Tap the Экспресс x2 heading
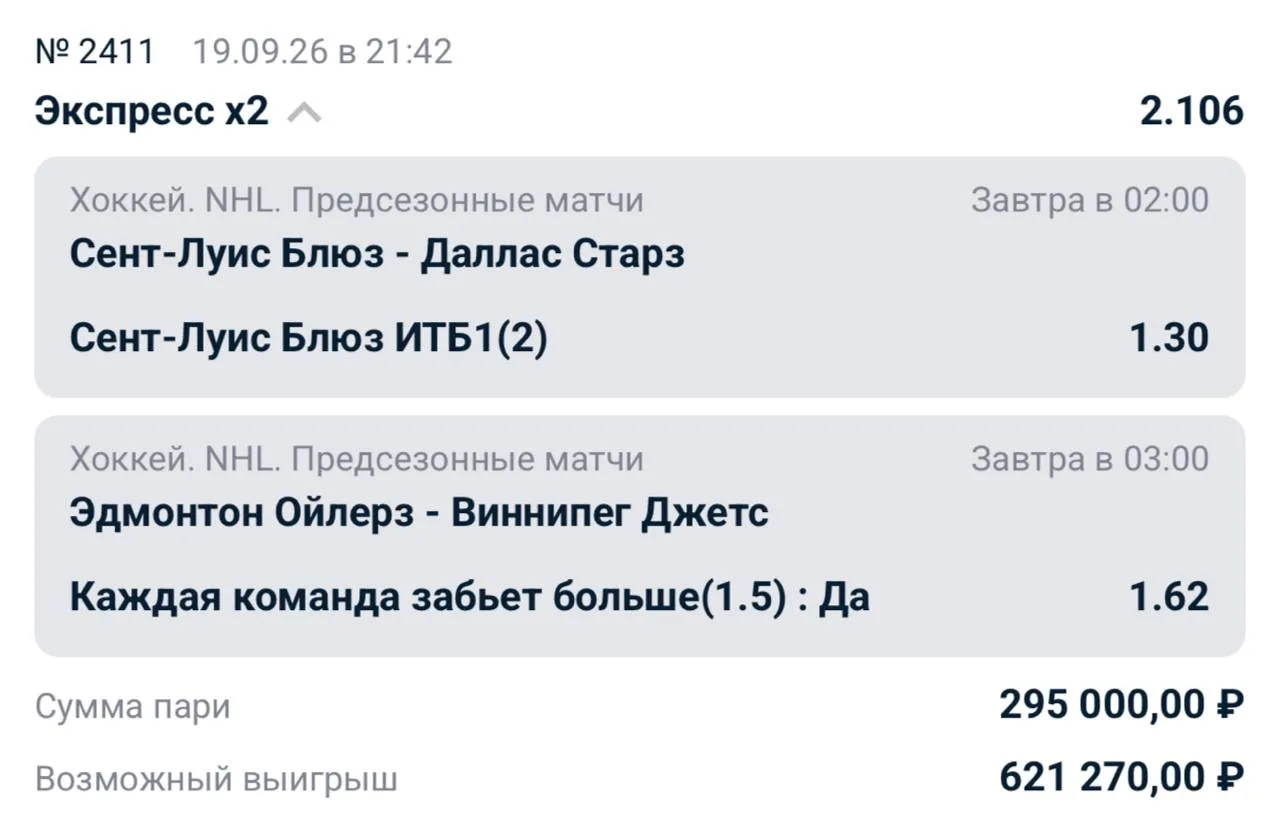Screen dimensions: 1280x838 coord(152,111)
